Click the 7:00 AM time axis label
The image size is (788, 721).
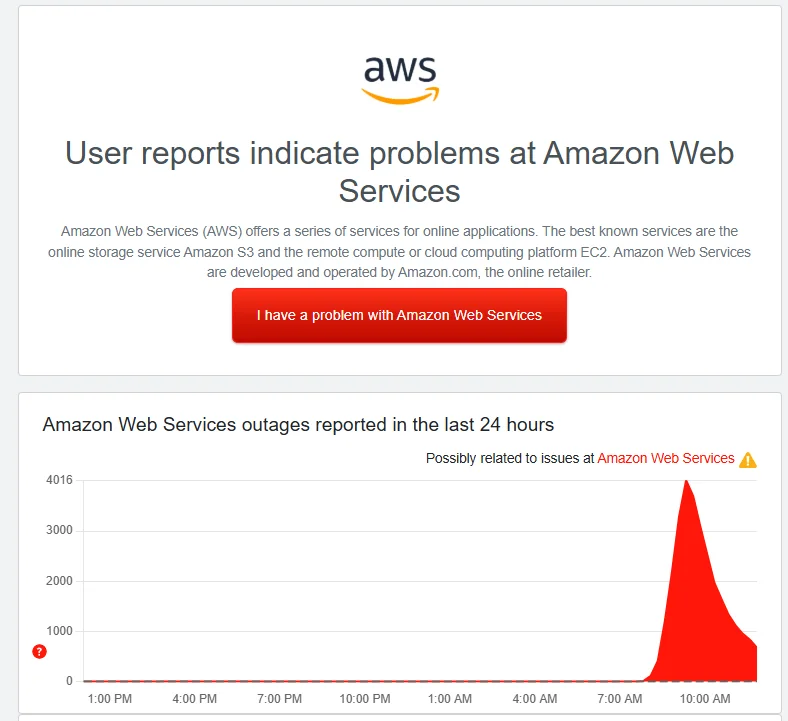click(x=620, y=699)
